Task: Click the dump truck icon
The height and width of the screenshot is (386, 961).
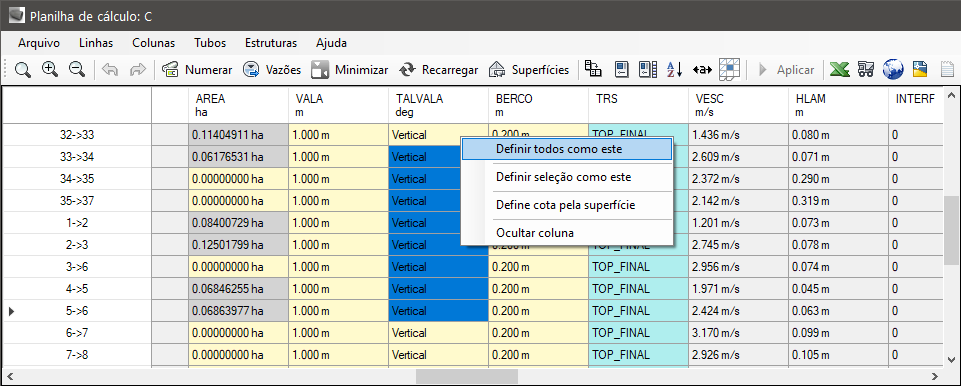Action: tap(865, 70)
